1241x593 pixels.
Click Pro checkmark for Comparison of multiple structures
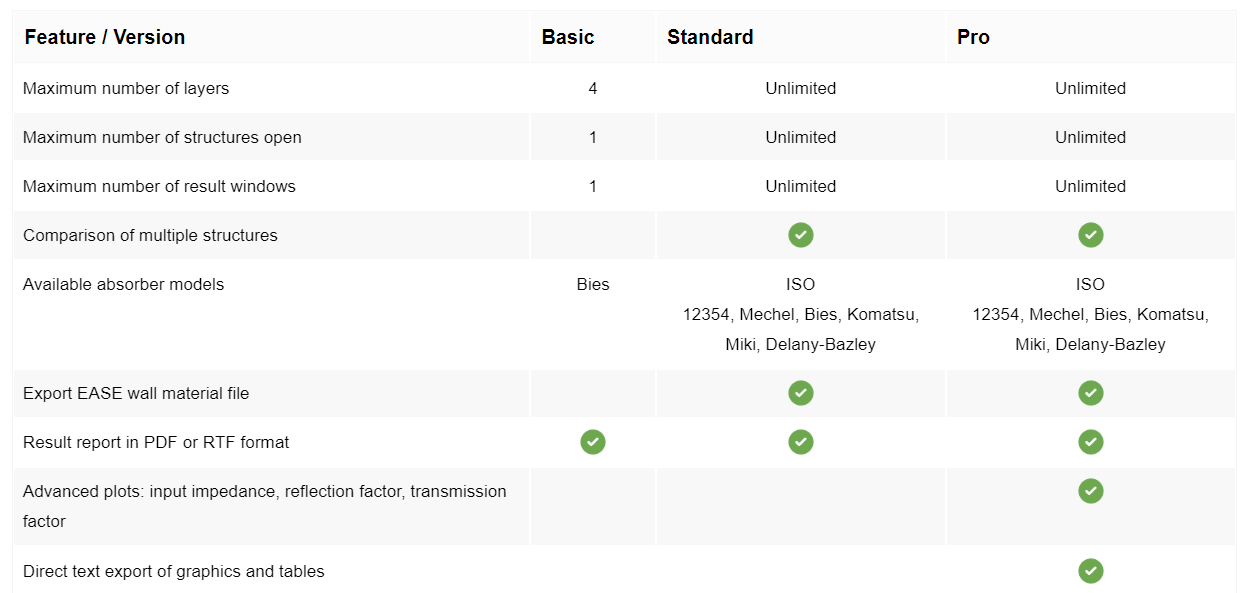(1090, 235)
